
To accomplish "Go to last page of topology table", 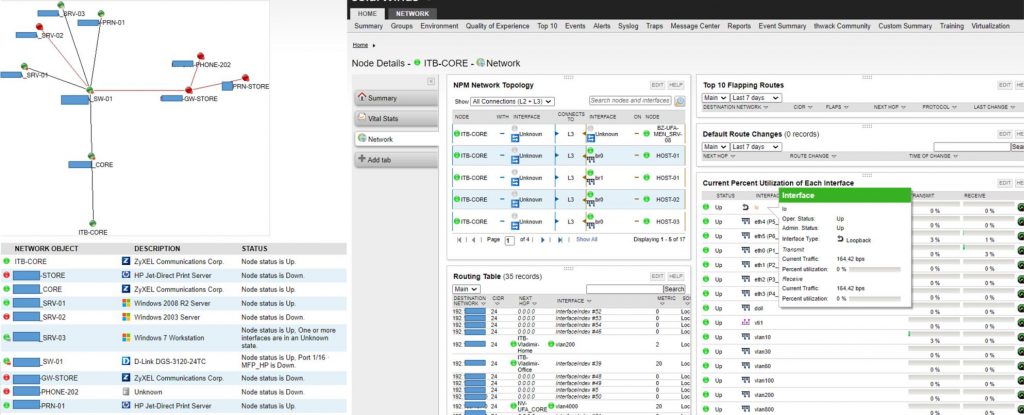I will 559,240.
